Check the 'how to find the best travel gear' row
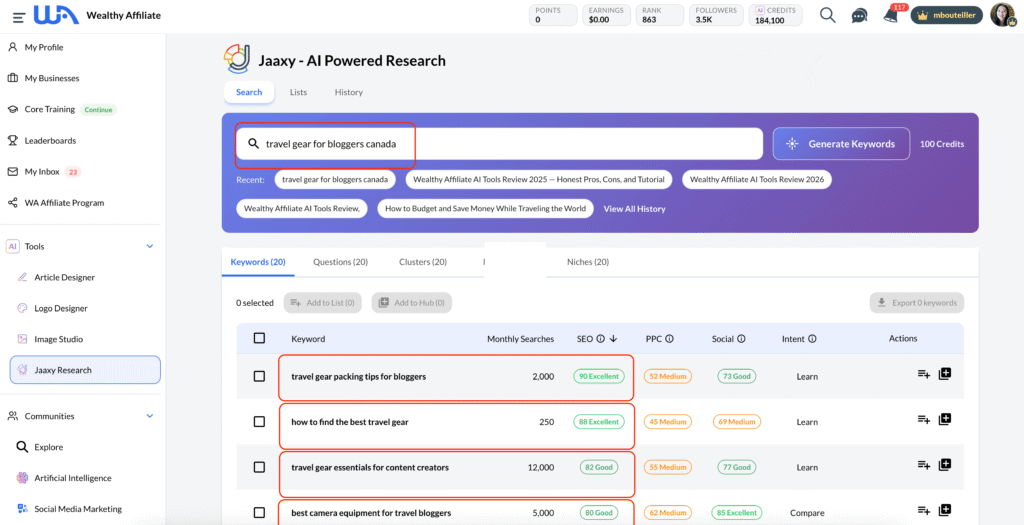 tap(259, 422)
